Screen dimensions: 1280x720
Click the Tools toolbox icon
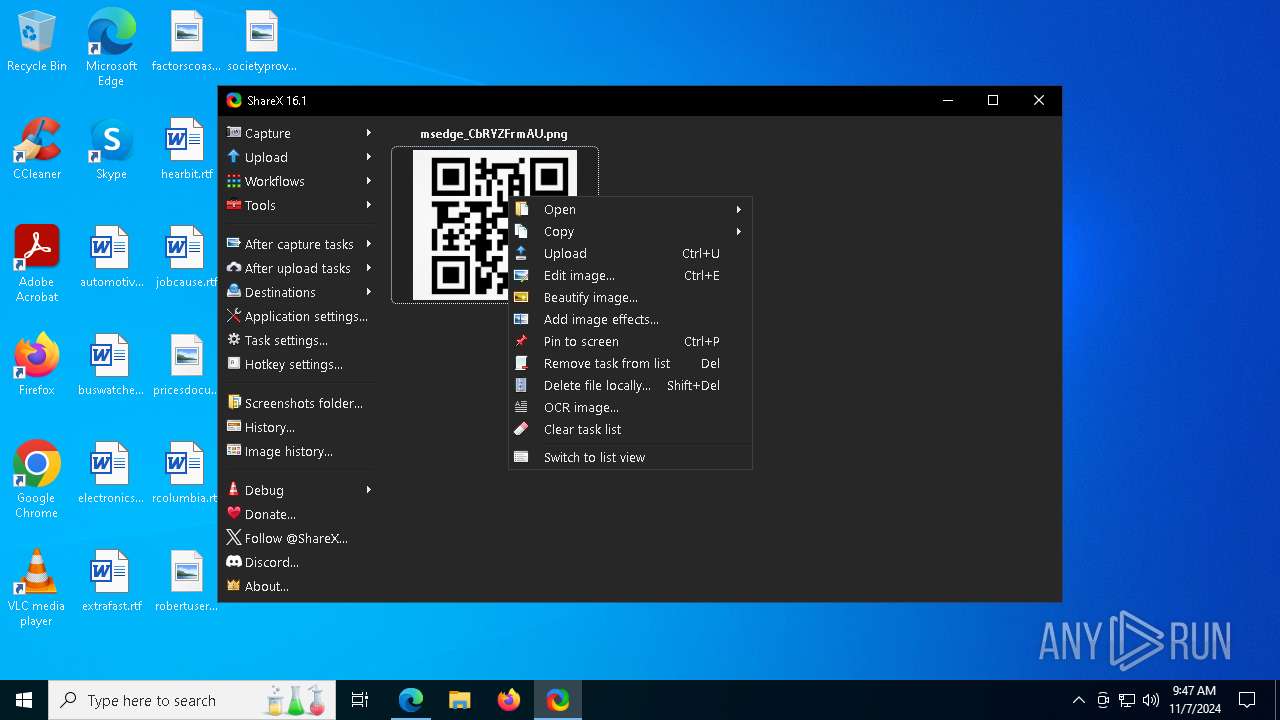[x=234, y=205]
